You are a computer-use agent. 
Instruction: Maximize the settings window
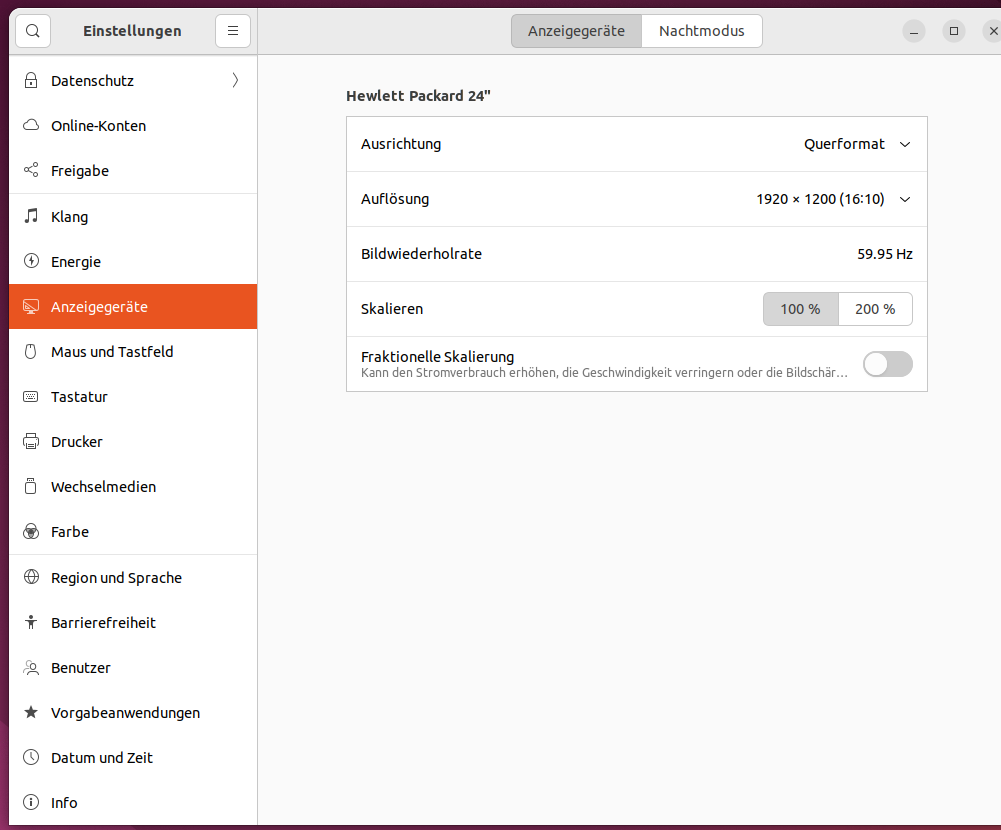954,31
